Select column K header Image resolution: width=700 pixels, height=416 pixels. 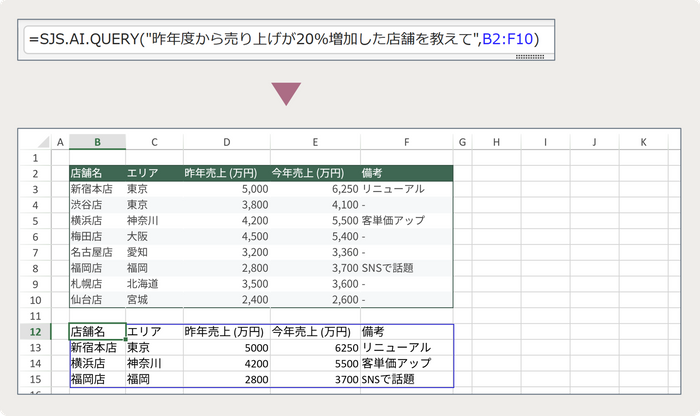[641, 142]
